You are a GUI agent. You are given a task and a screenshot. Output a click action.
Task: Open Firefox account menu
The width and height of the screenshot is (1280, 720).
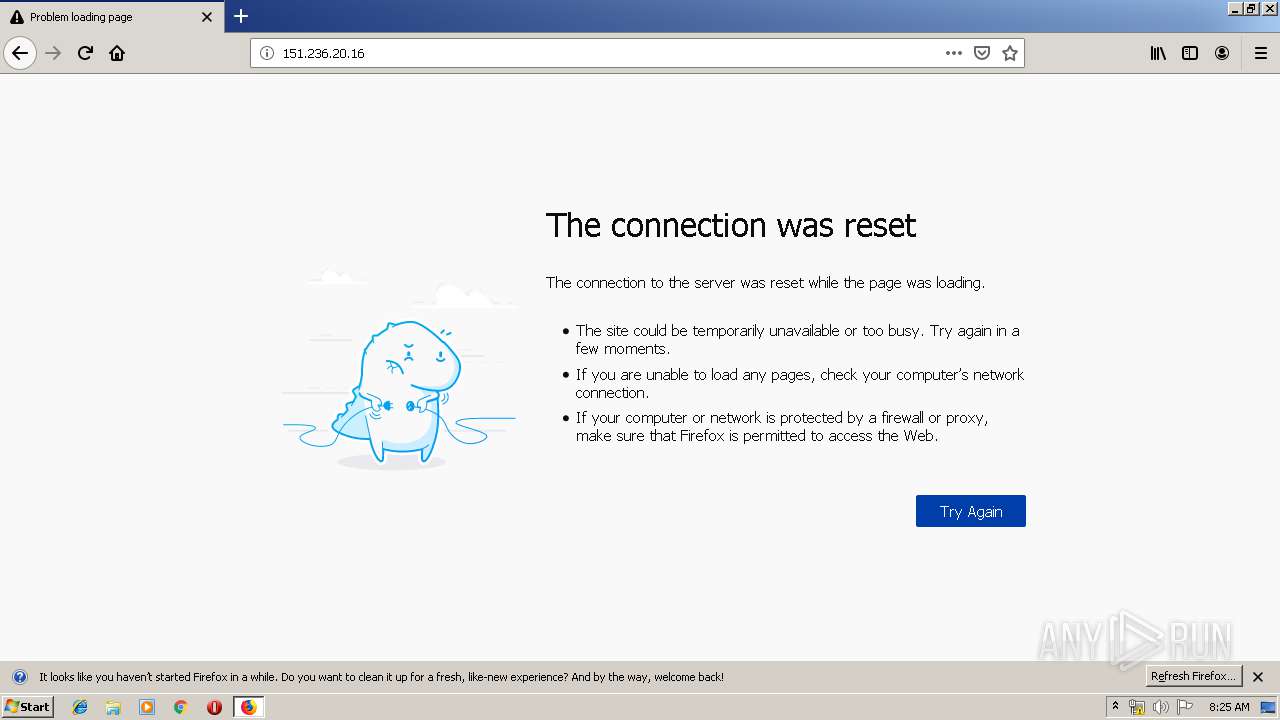(x=1222, y=53)
